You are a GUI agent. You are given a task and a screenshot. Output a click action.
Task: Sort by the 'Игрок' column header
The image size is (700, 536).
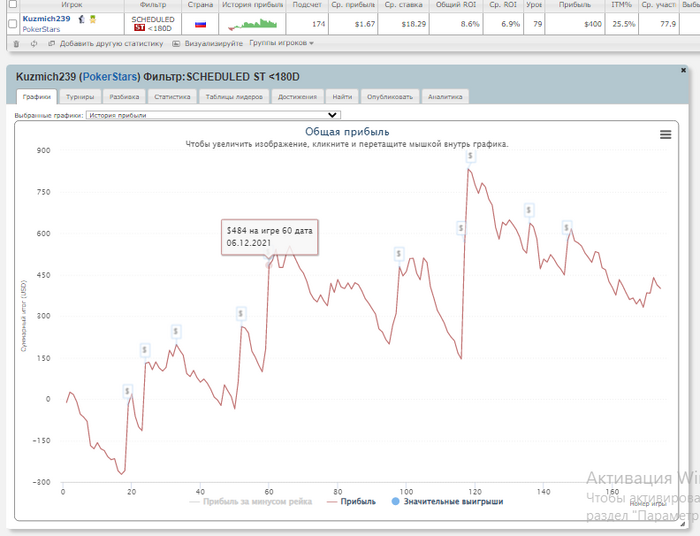coord(71,5)
